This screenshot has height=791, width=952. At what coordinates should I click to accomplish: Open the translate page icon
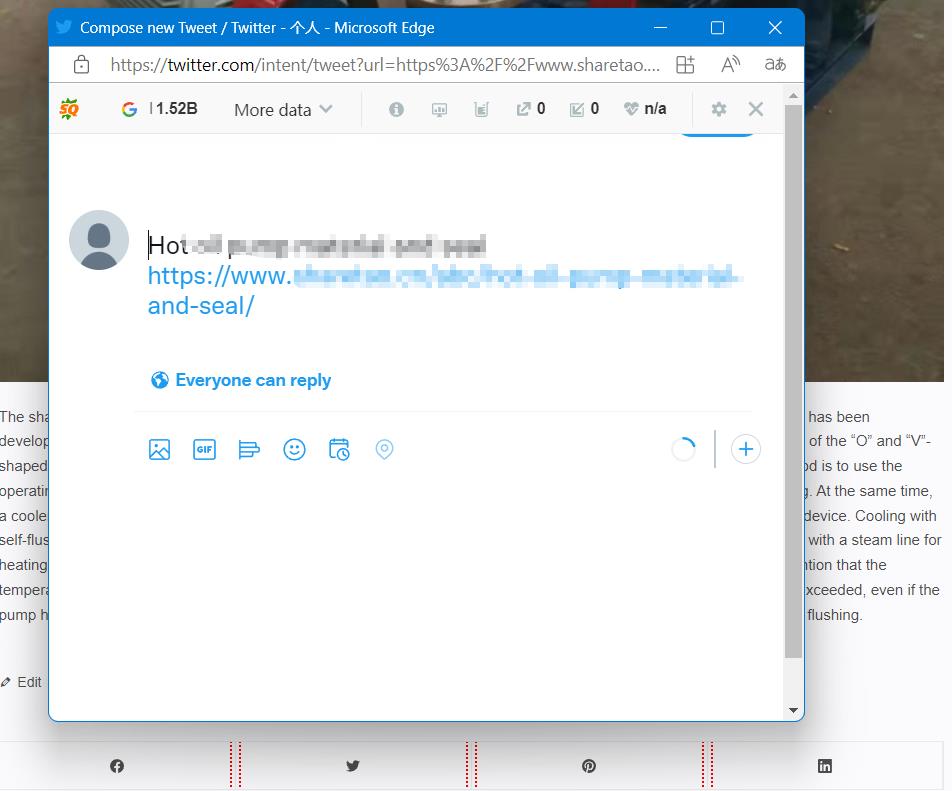coord(775,64)
